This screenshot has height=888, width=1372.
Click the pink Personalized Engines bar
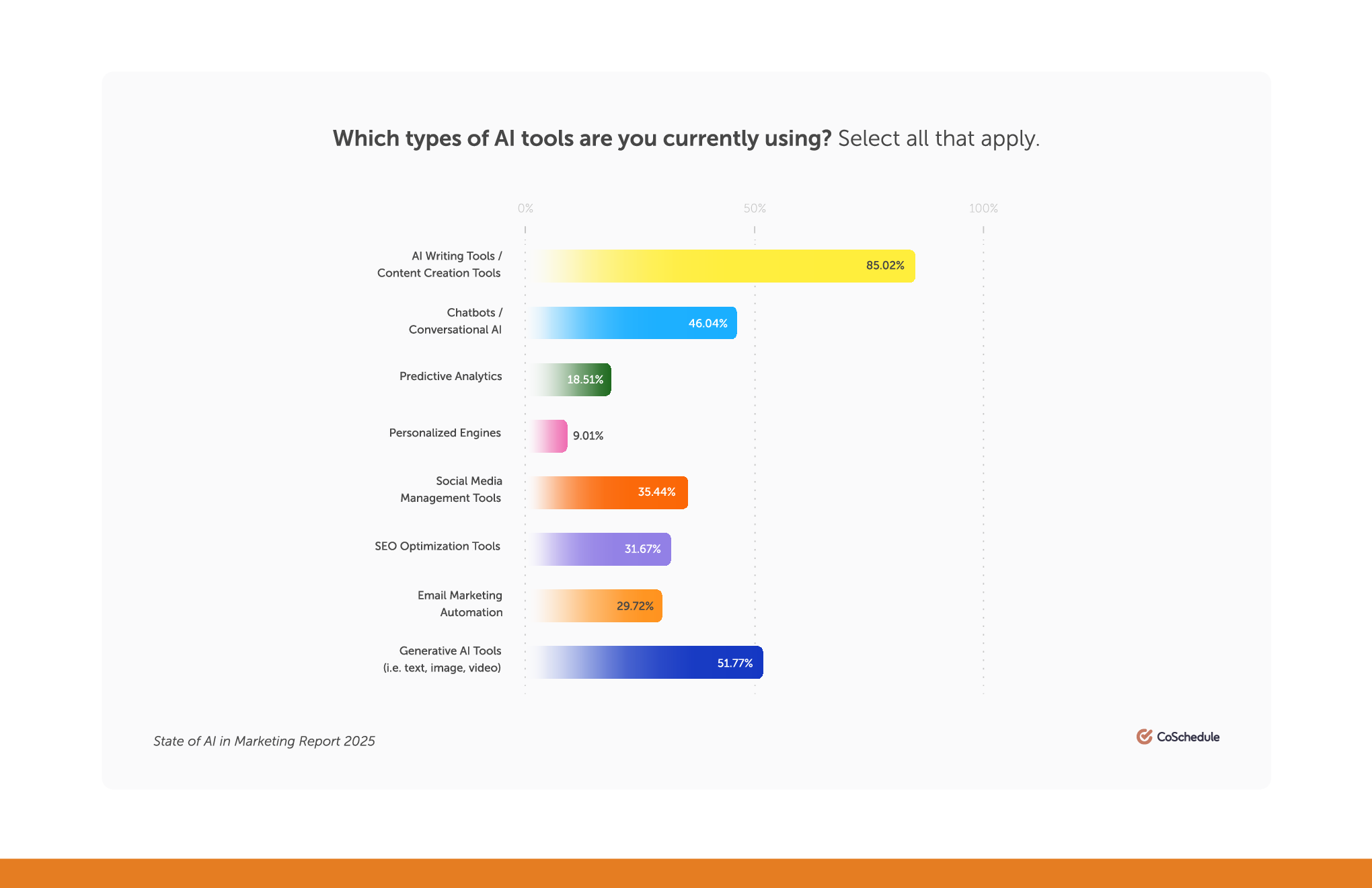[550, 436]
